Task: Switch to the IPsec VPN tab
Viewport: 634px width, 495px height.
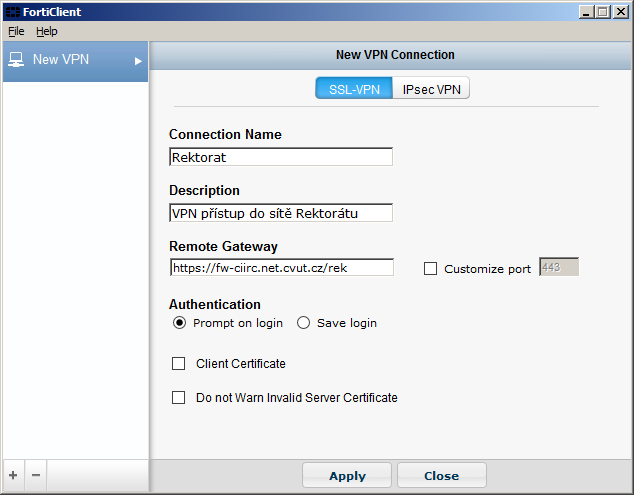Action: point(431,88)
